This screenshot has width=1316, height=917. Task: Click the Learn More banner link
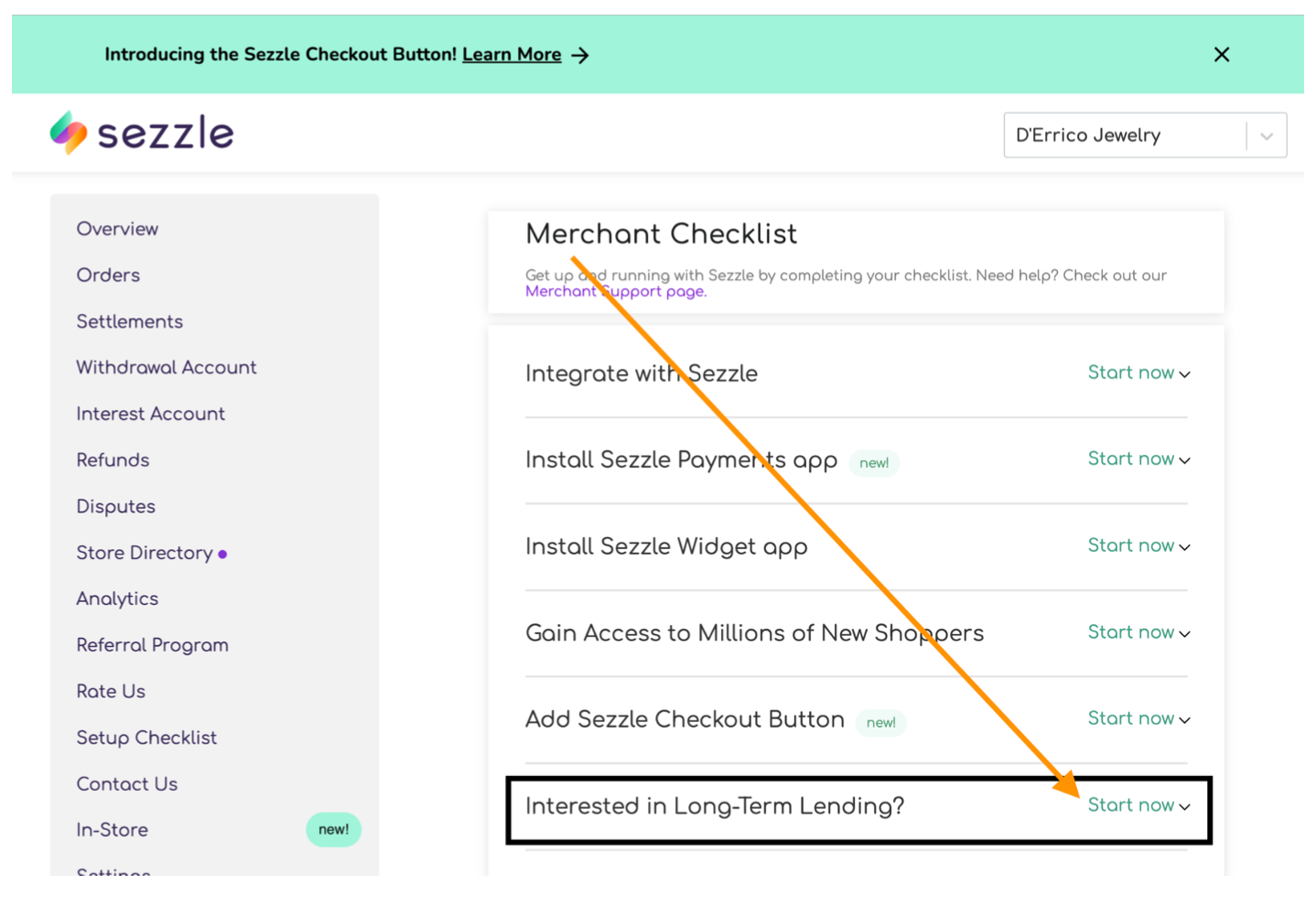pyautogui.click(x=512, y=55)
